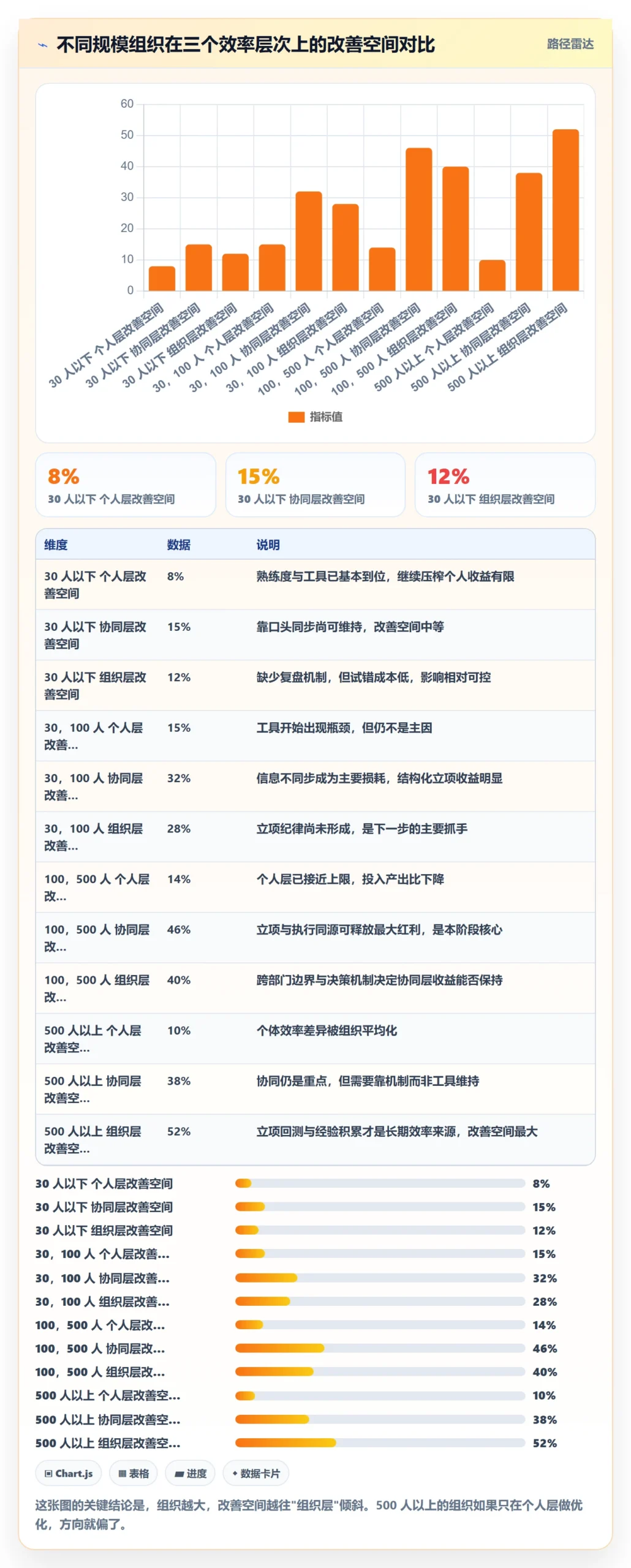The image size is (631, 1568).
Task: Click table row label 30 人以下 协同层改善空间
Action: (x=95, y=635)
